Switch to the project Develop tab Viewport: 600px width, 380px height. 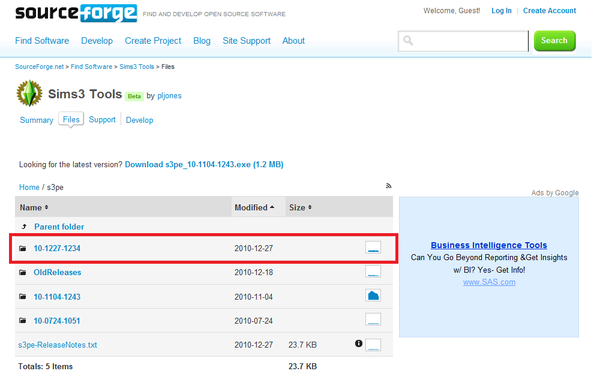(x=140, y=120)
